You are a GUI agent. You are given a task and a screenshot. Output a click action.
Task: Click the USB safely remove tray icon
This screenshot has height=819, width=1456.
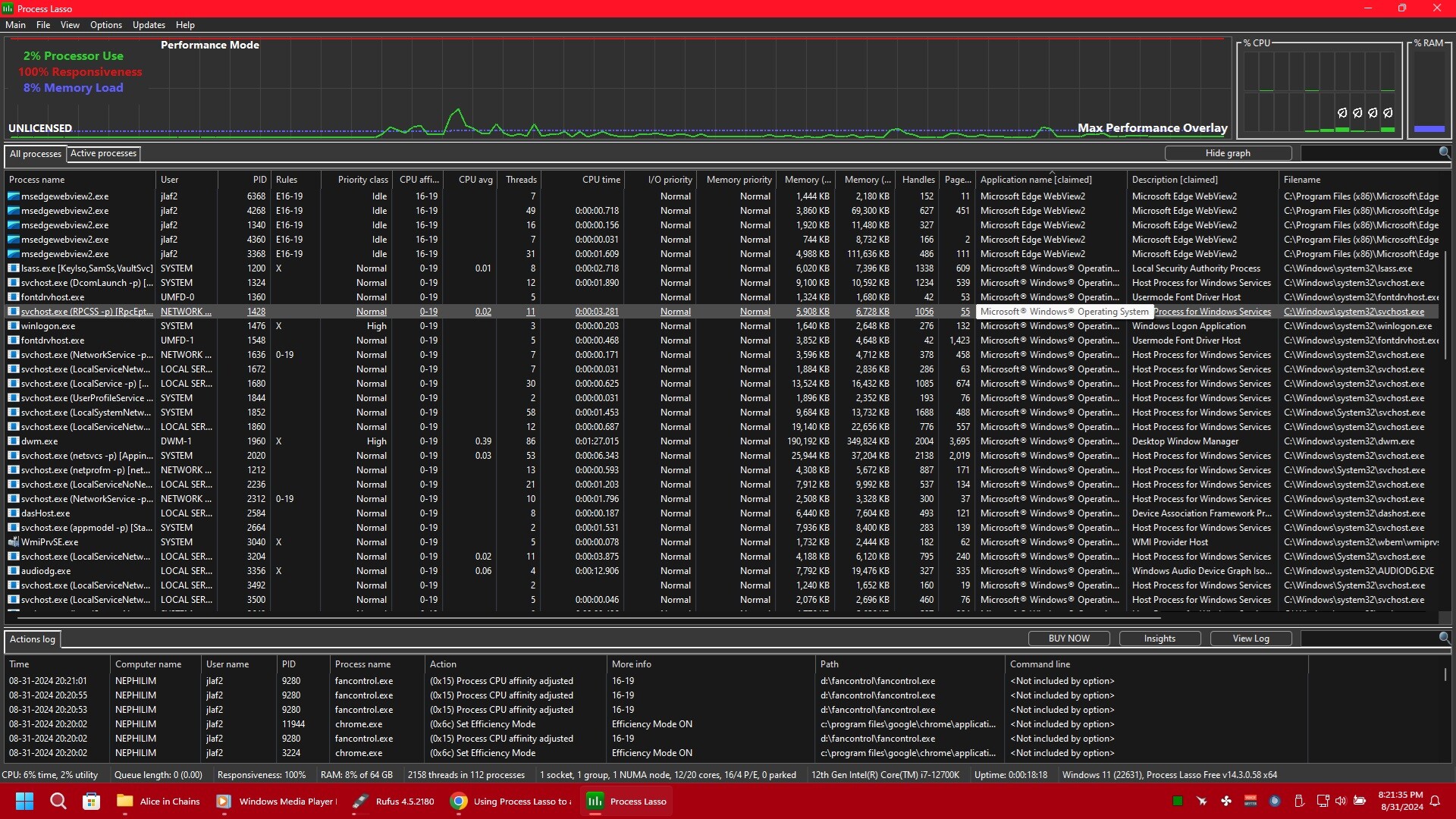[x=1299, y=802]
